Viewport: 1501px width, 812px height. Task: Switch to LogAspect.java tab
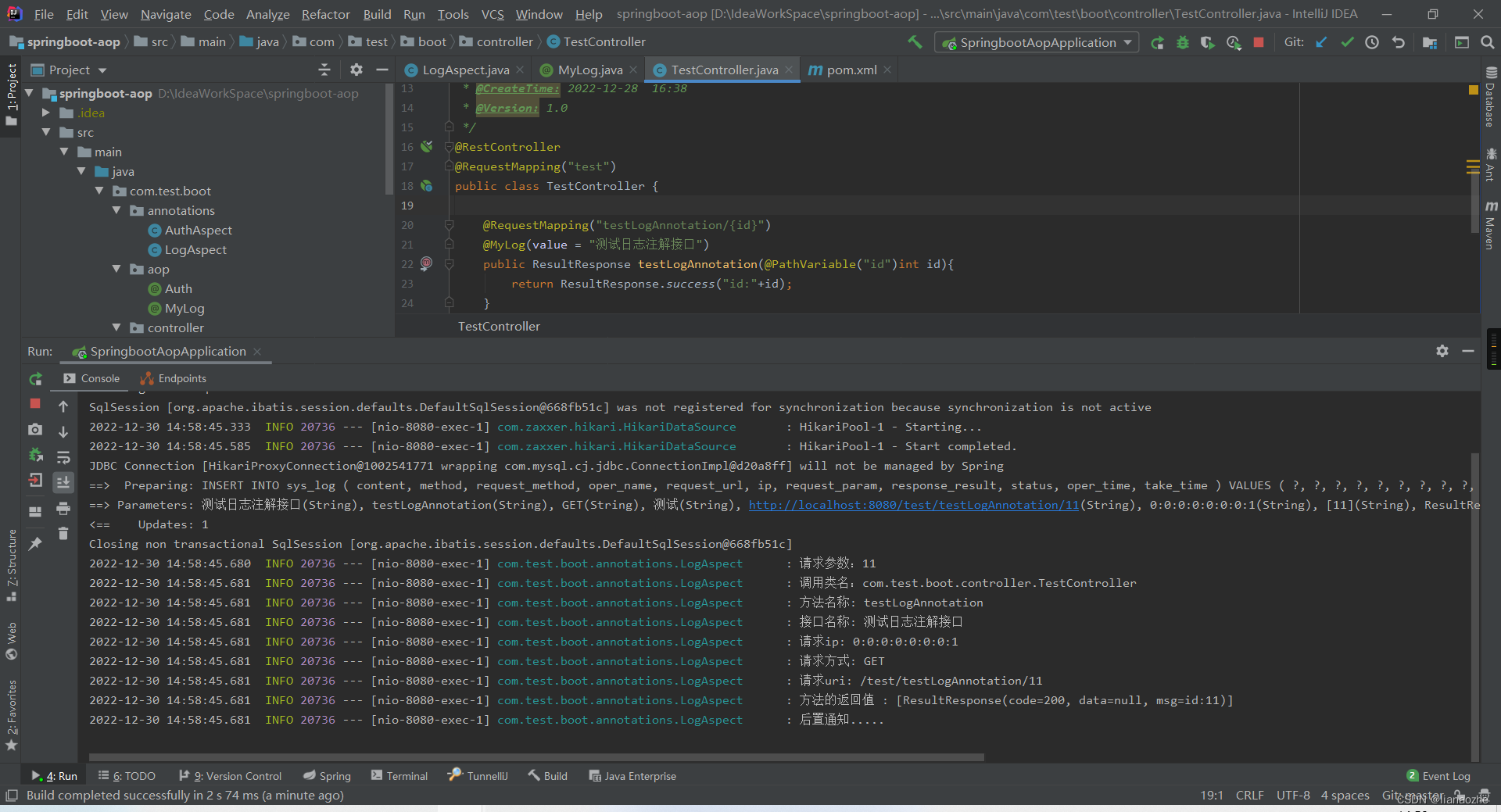[465, 70]
